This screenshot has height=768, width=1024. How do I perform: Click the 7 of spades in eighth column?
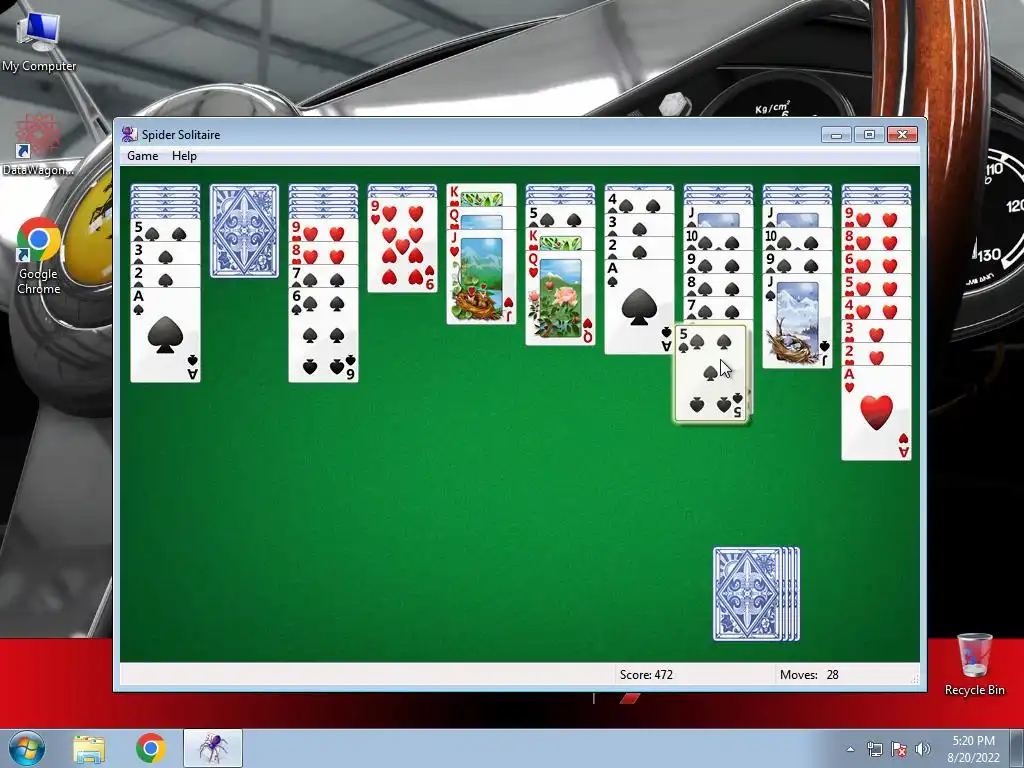pos(718,308)
